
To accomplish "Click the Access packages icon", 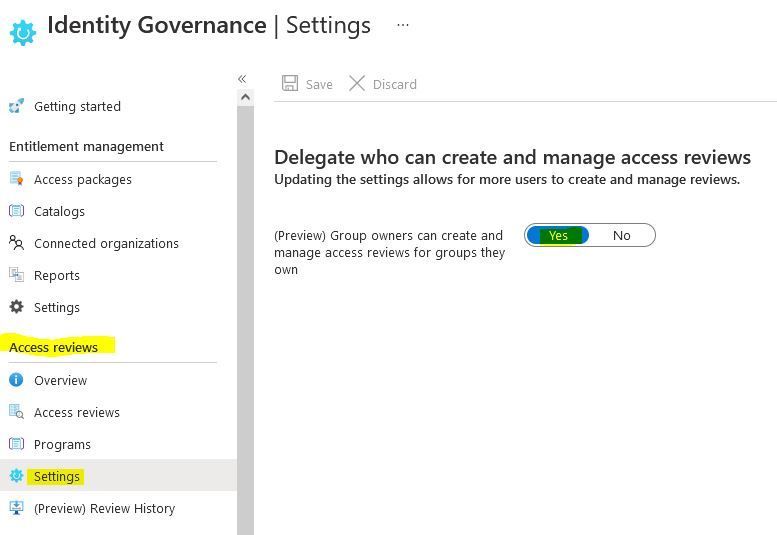I will coord(16,178).
